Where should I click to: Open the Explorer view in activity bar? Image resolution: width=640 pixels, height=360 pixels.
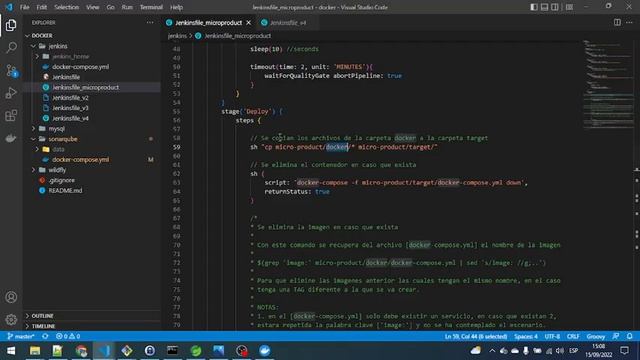pos(11,25)
